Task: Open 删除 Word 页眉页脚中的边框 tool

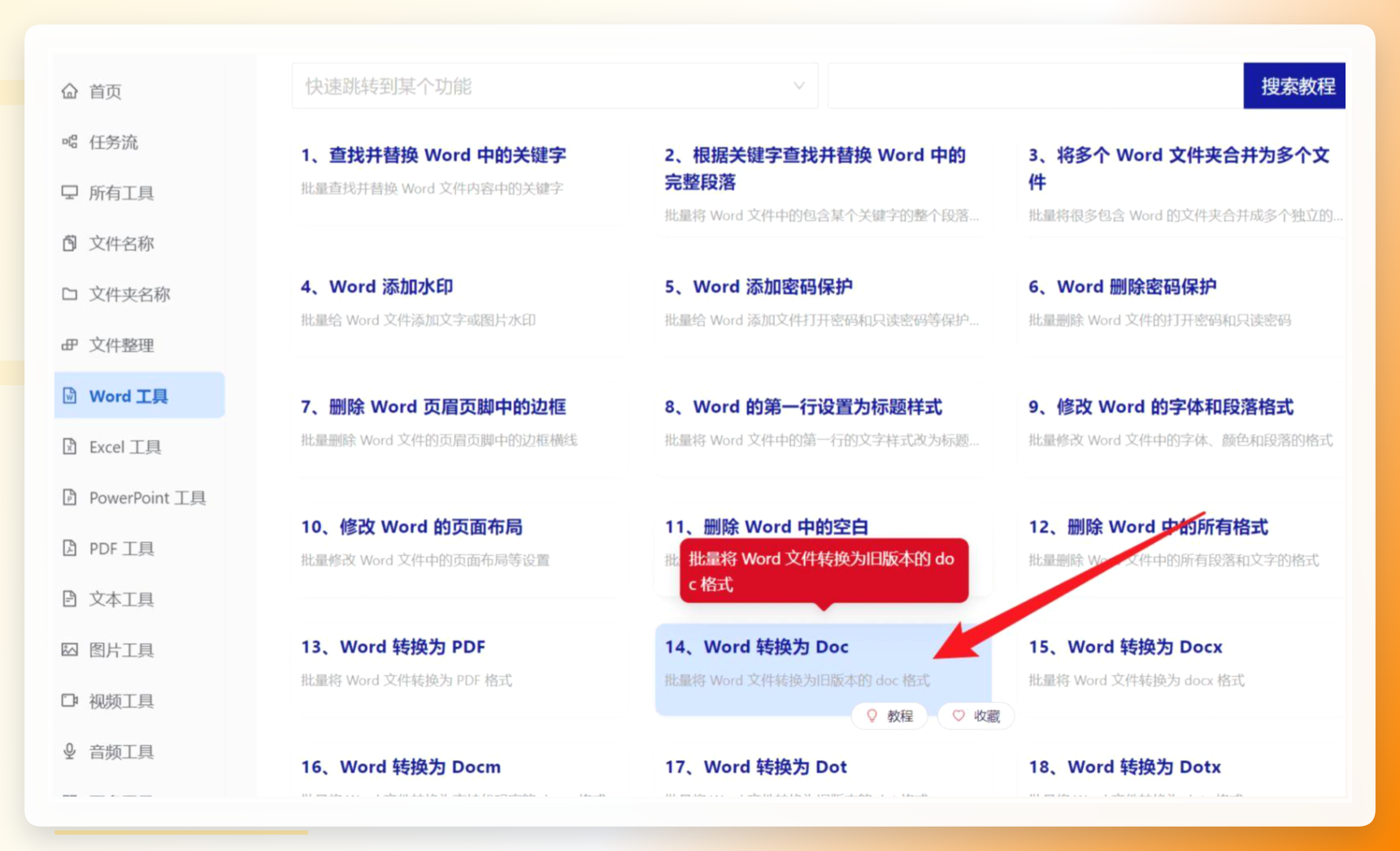Action: click(x=433, y=407)
